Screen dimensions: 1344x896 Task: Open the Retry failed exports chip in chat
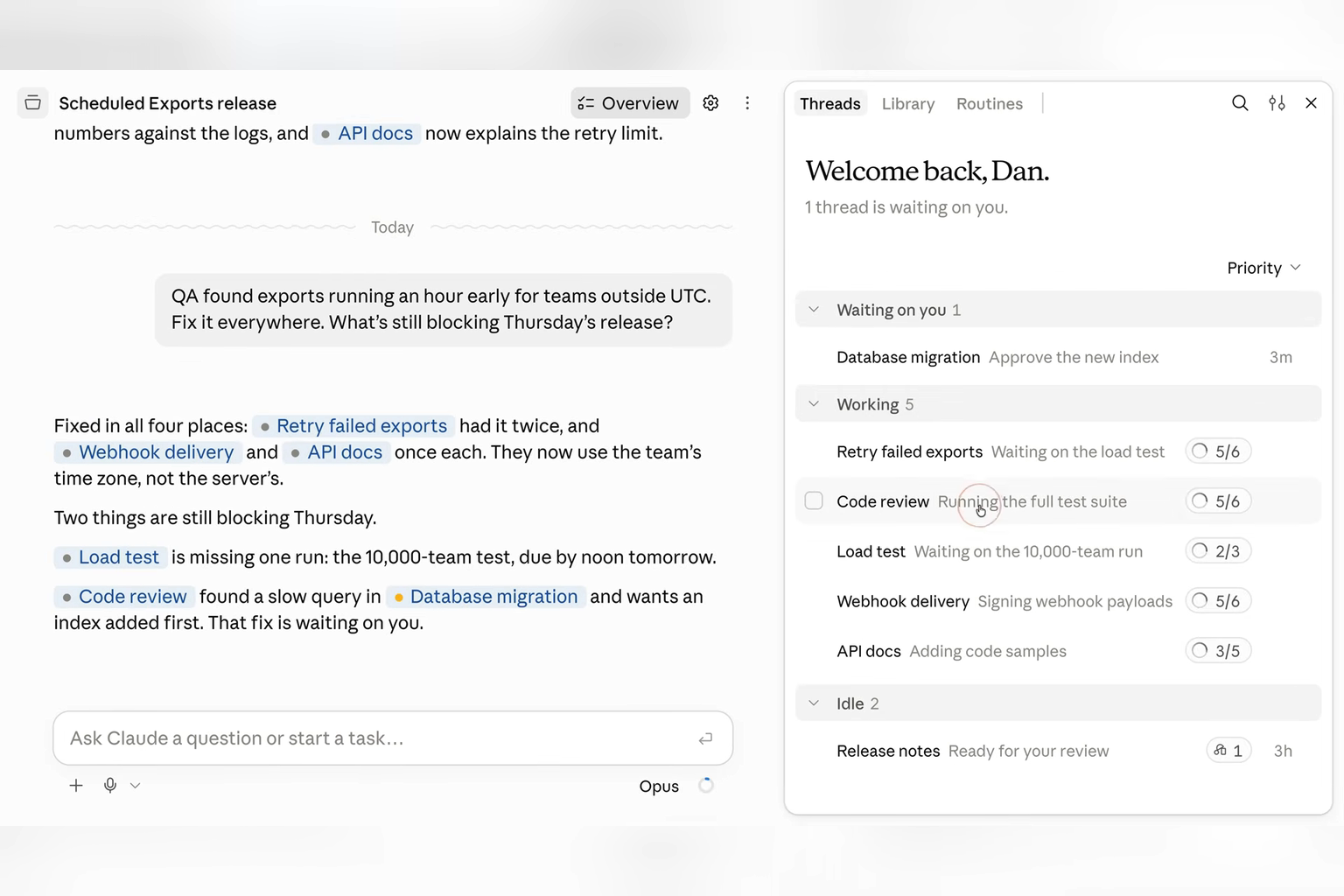pyautogui.click(x=353, y=426)
